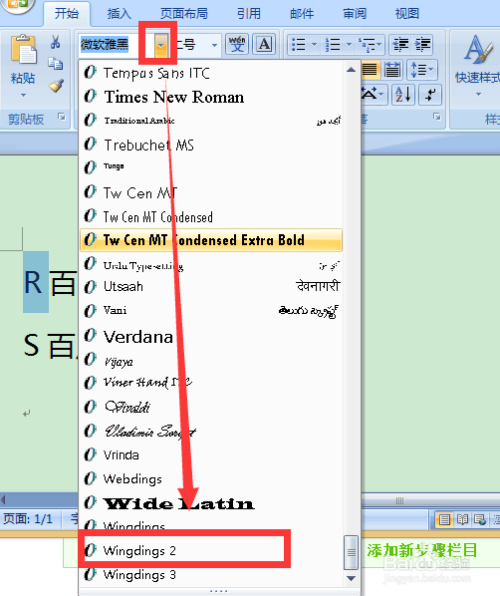Open the 页面布局 ribbon tab
Image resolution: width=500 pixels, height=596 pixels.
tap(184, 14)
